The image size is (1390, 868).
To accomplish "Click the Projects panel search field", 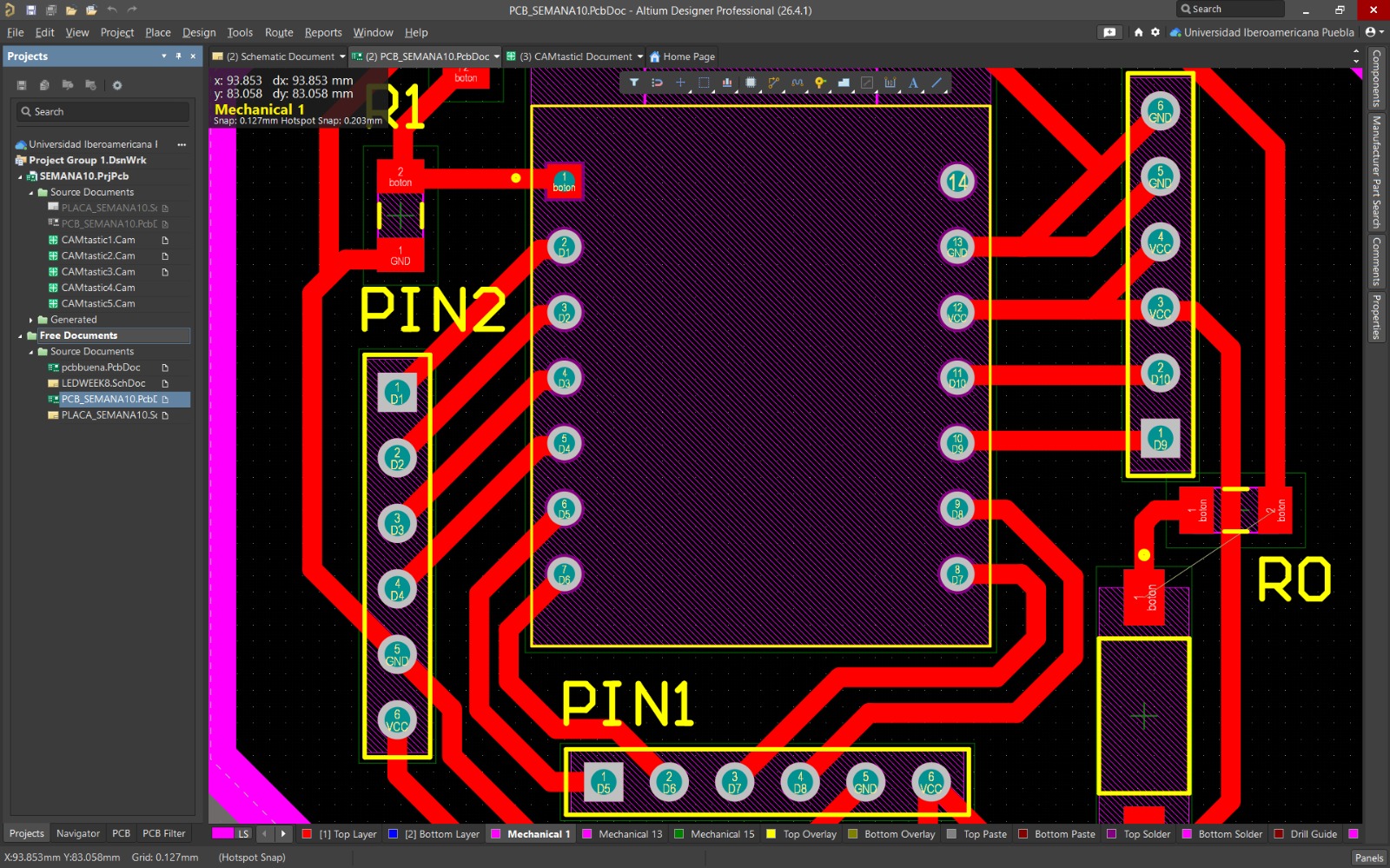I will click(103, 112).
